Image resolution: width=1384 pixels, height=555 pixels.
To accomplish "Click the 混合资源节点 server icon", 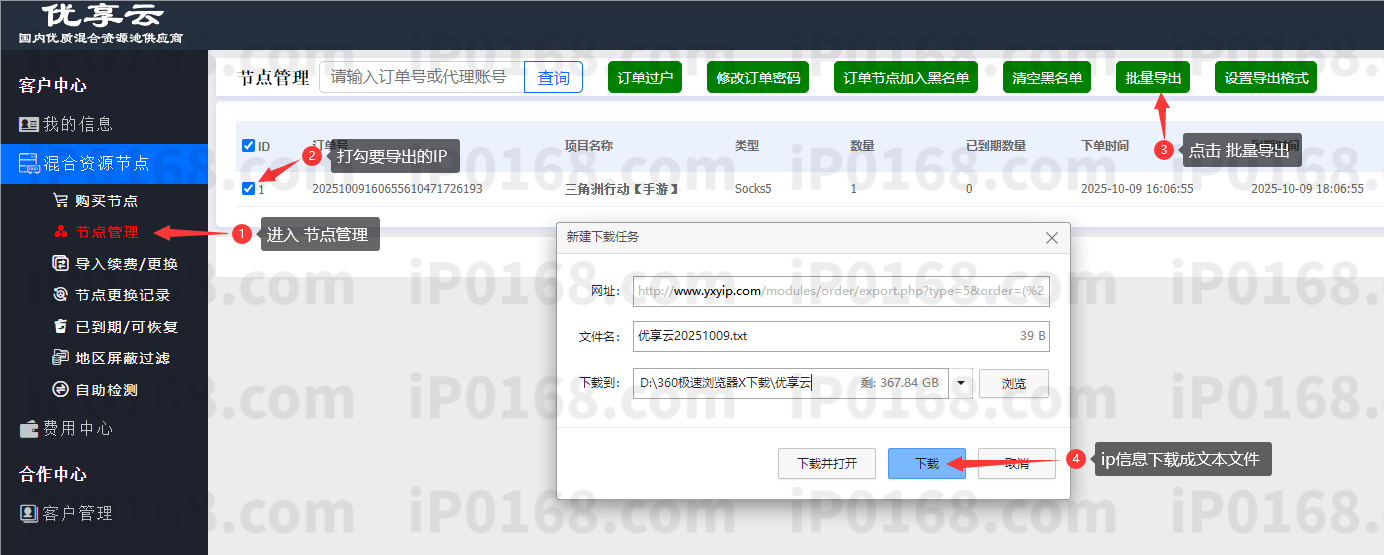I will click(x=29, y=163).
